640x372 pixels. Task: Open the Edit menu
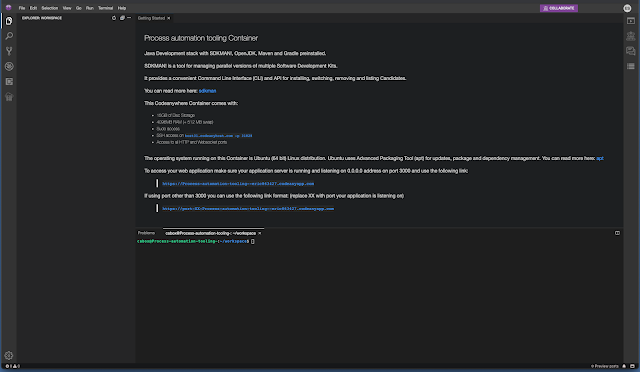pyautogui.click(x=33, y=8)
